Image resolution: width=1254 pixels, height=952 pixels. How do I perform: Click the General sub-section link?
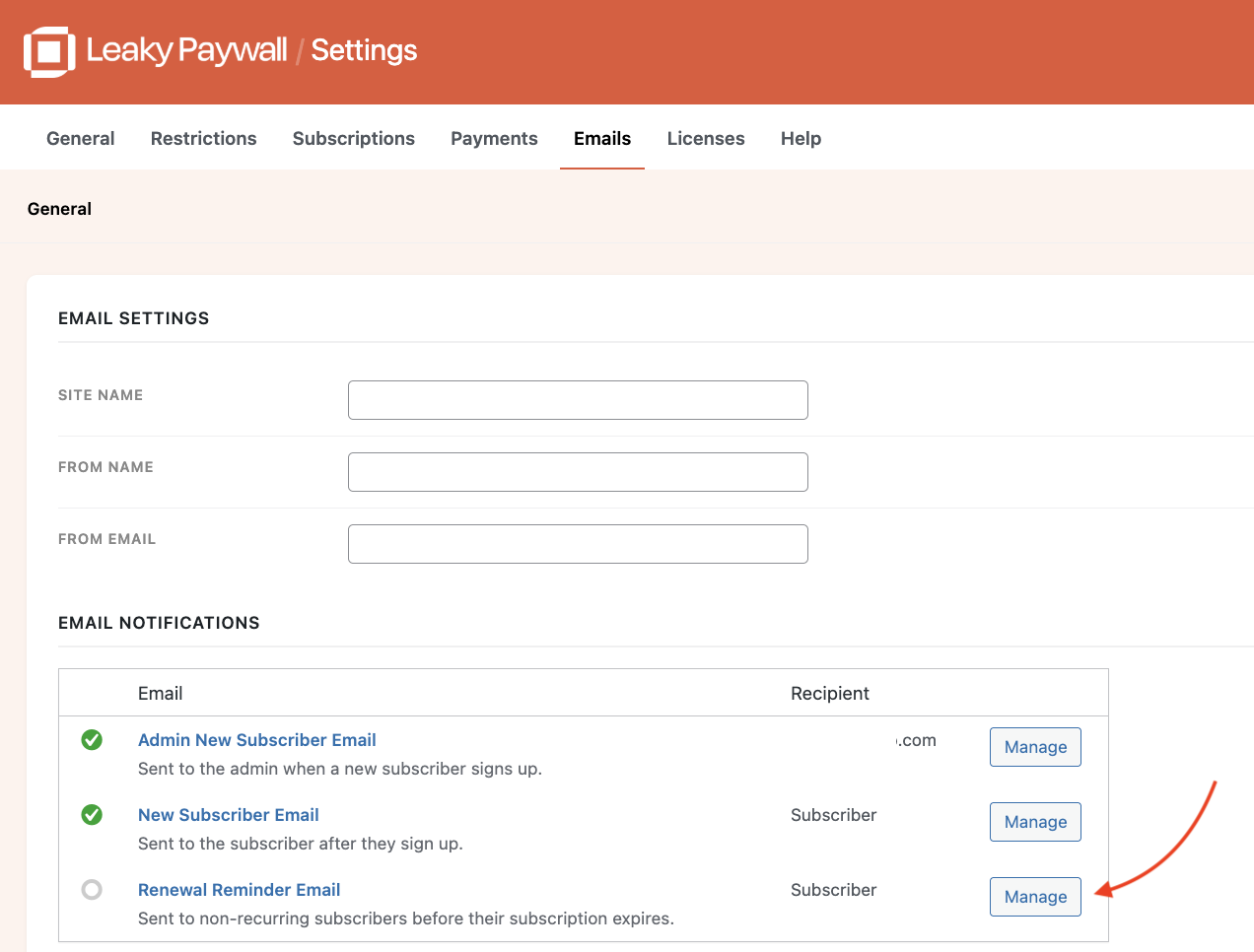point(59,209)
